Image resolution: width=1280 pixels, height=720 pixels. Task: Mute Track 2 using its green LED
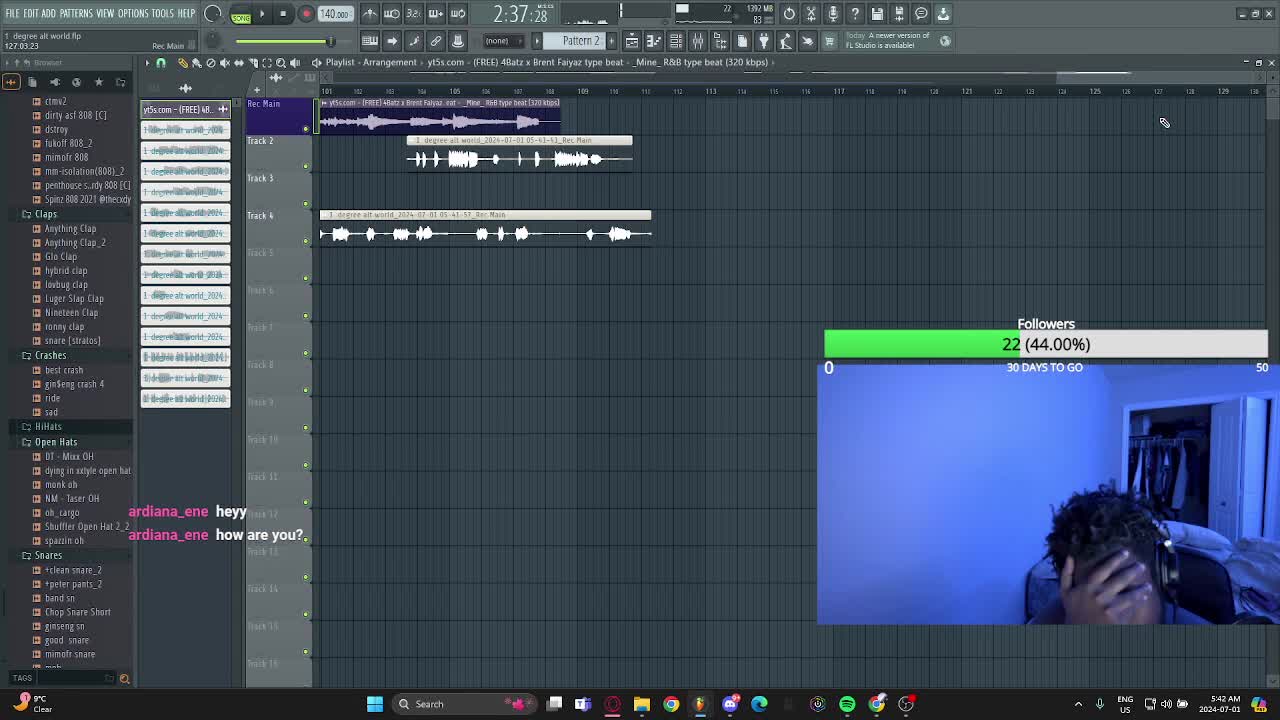point(306,166)
